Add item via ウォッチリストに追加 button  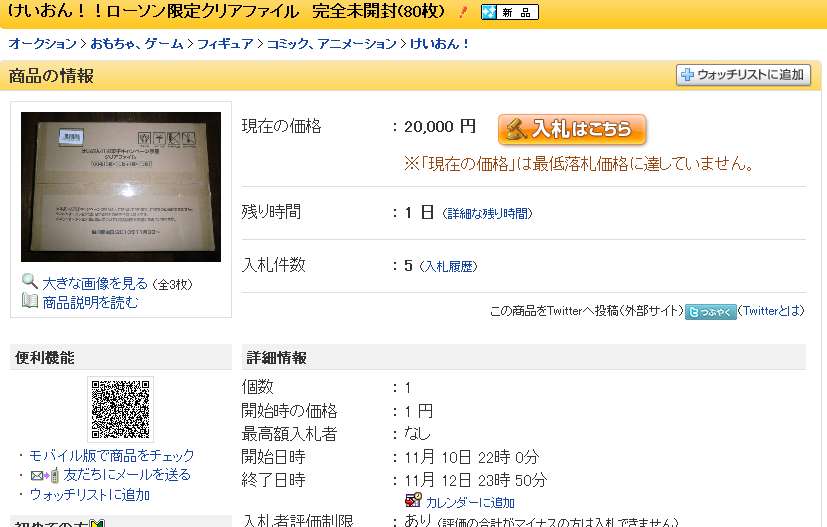743,75
